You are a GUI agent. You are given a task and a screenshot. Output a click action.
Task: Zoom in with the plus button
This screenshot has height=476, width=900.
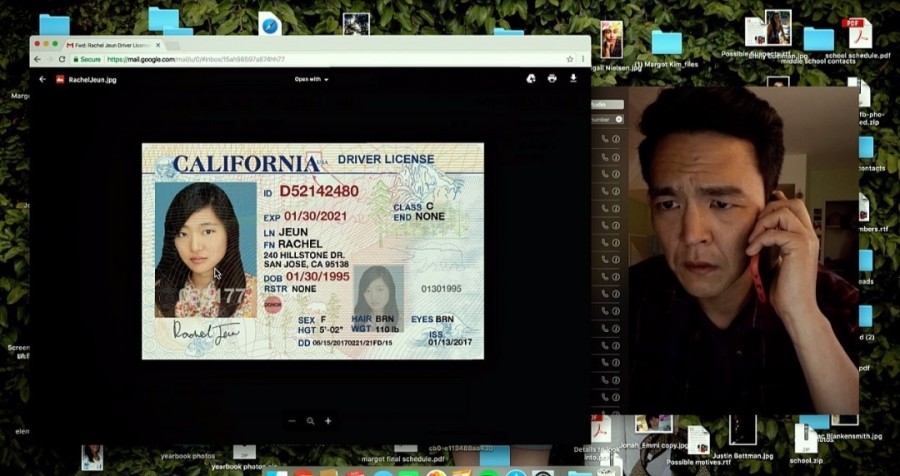[x=328, y=421]
